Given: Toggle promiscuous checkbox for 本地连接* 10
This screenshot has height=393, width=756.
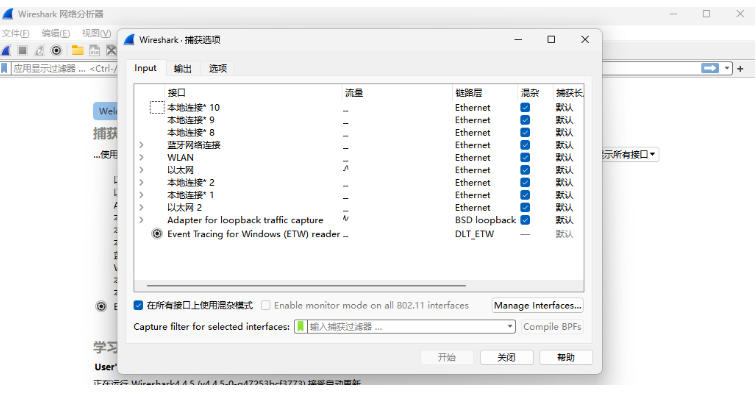Looking at the screenshot, I should coord(525,108).
